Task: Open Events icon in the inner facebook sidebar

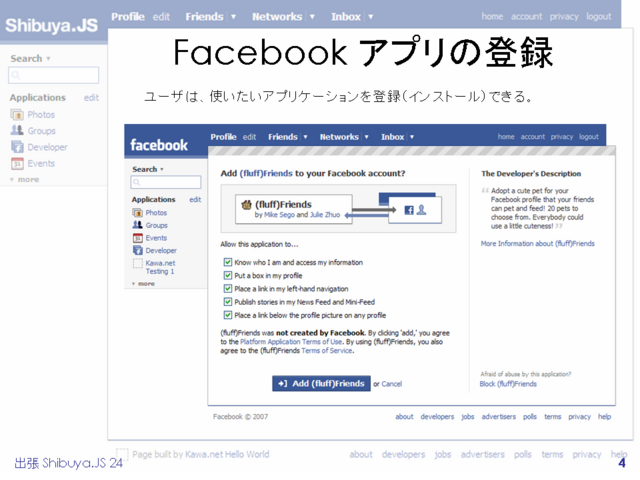Action: (137, 238)
